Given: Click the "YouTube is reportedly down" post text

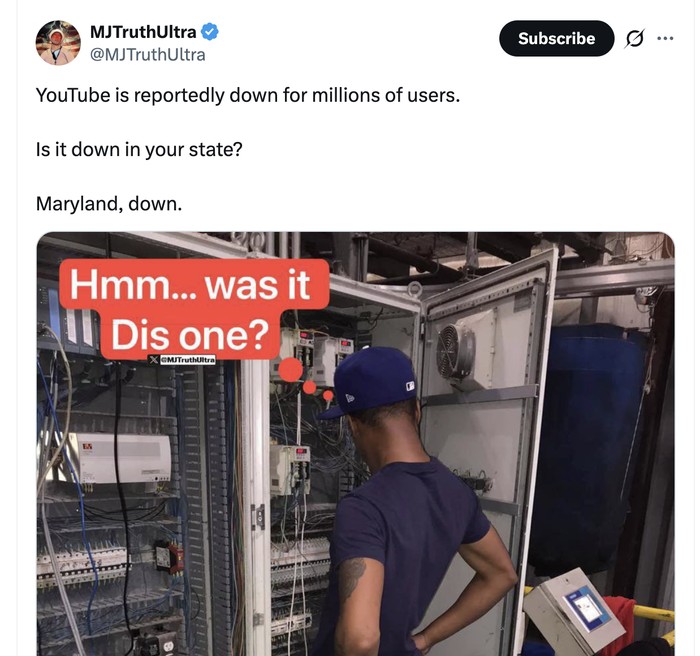Looking at the screenshot, I should tap(248, 95).
